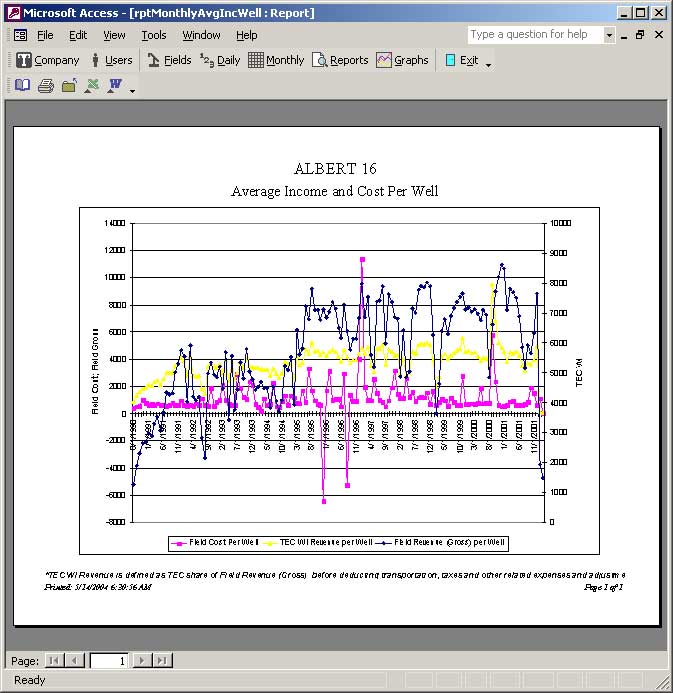Image resolution: width=673 pixels, height=693 pixels.
Task: Click the 'Type a question for help' box
Action: (x=536, y=35)
